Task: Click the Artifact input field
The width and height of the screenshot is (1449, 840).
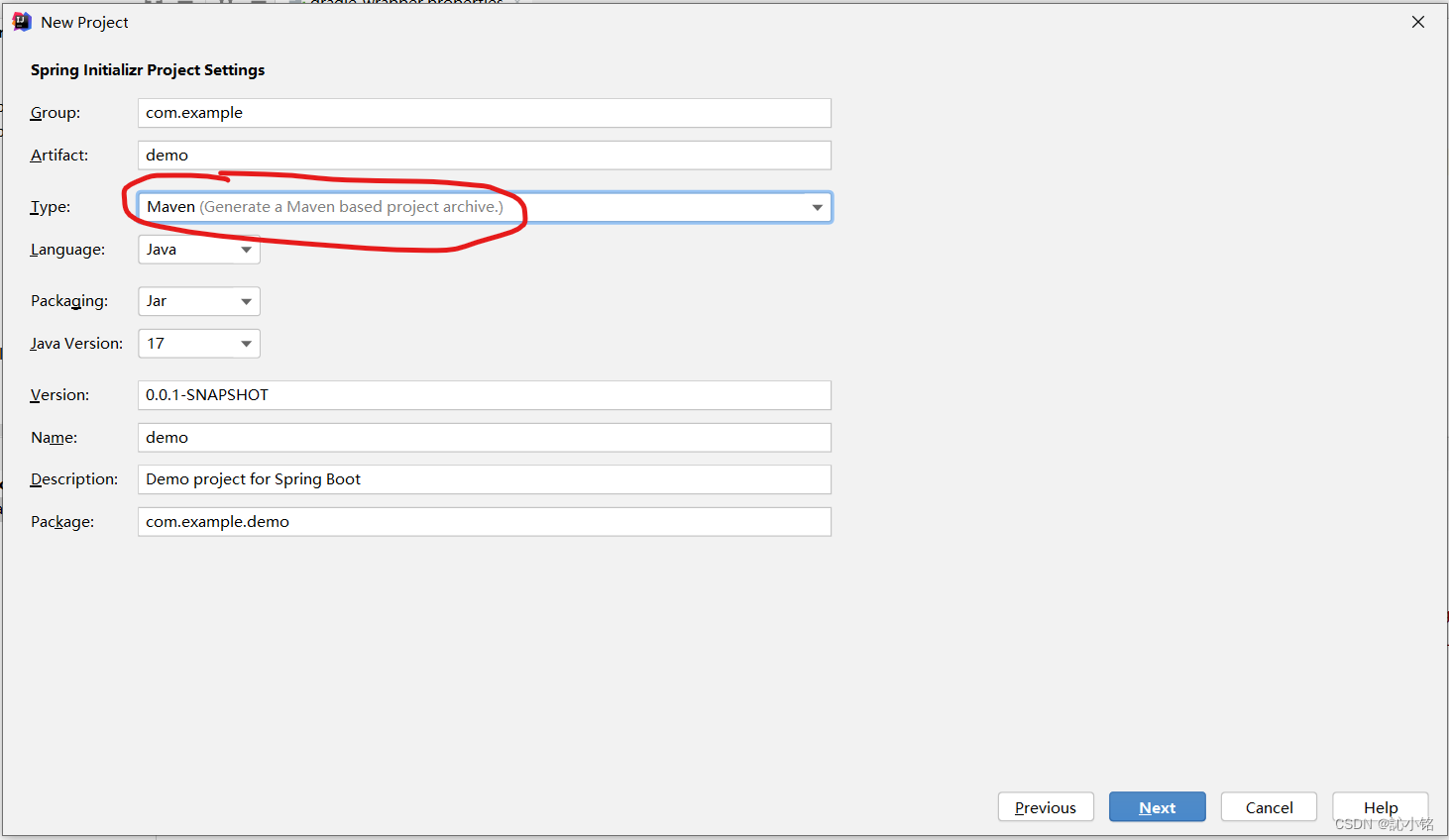Action: (x=484, y=156)
